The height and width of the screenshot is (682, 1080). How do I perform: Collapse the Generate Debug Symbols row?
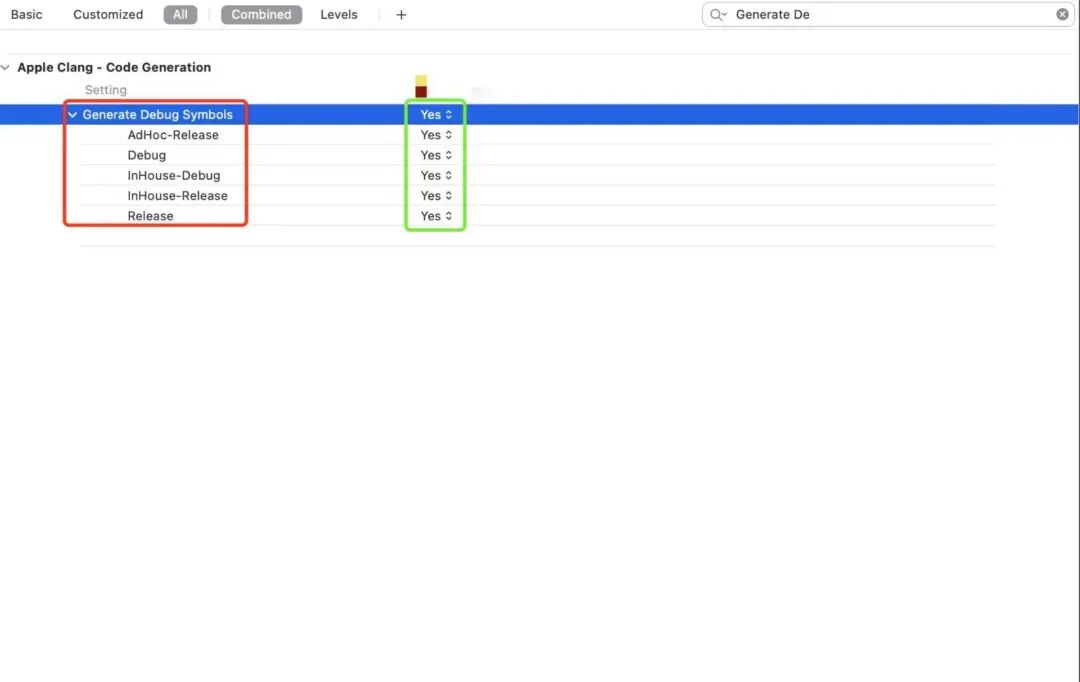click(72, 115)
